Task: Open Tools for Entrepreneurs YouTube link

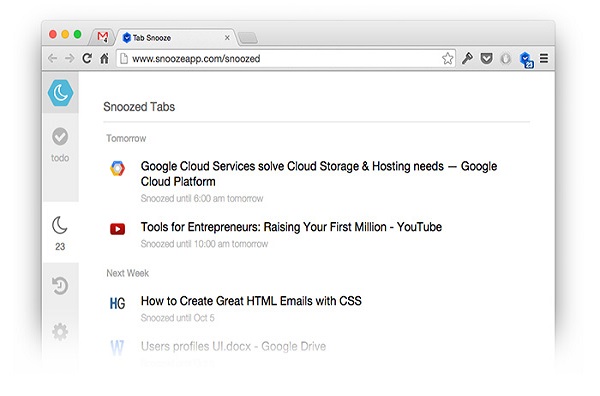Action: 291,227
